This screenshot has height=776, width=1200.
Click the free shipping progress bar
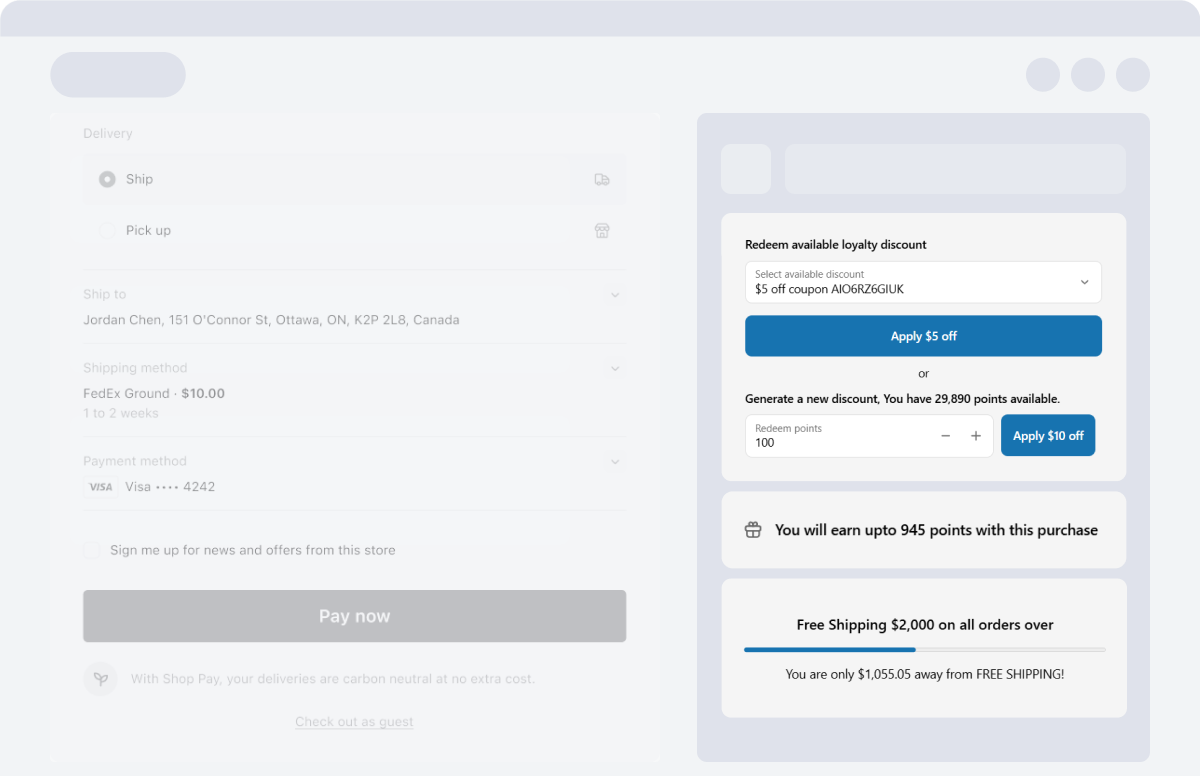pyautogui.click(x=924, y=650)
